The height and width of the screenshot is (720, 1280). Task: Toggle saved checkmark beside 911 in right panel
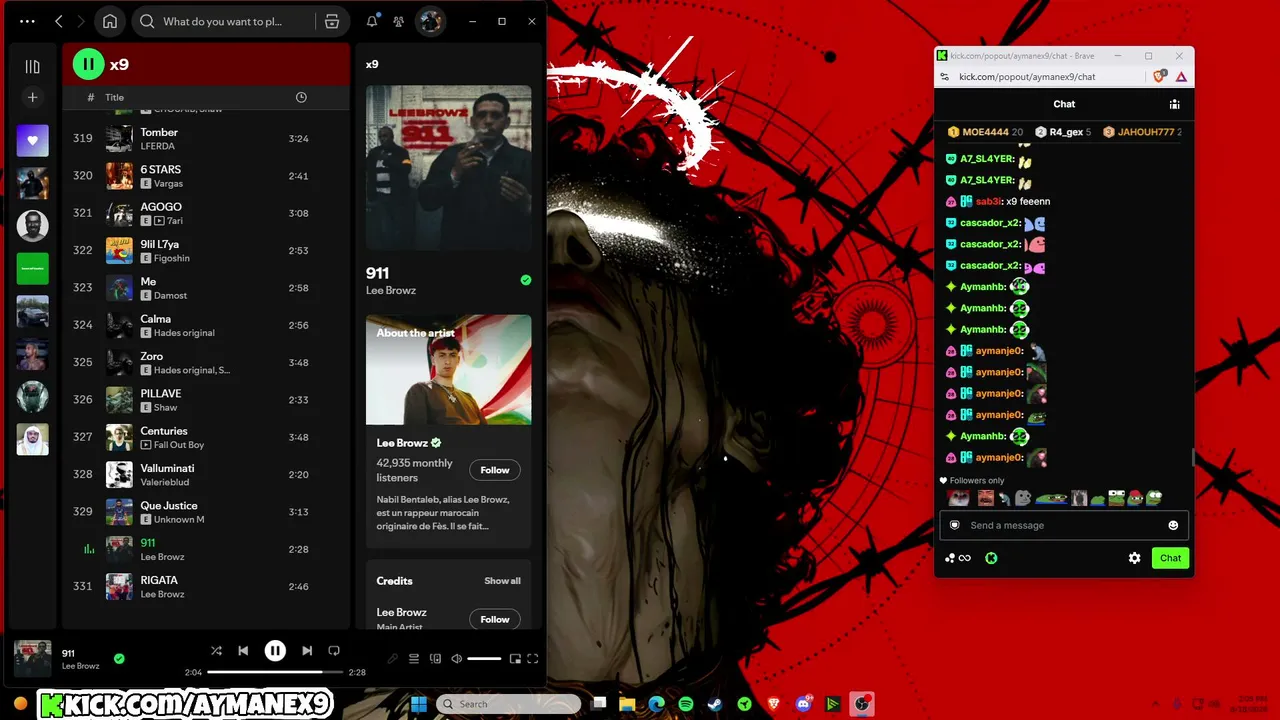pos(525,280)
